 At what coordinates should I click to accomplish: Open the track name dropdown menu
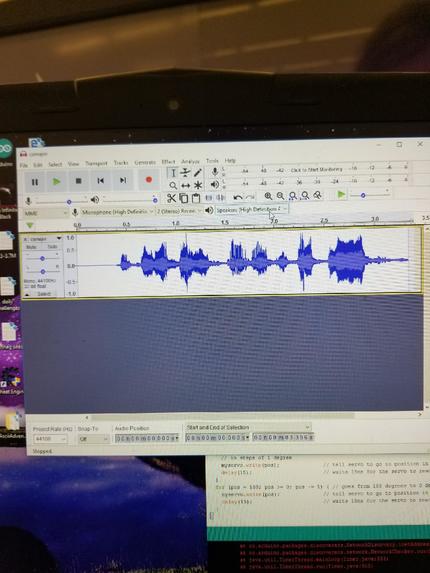click(x=43, y=239)
